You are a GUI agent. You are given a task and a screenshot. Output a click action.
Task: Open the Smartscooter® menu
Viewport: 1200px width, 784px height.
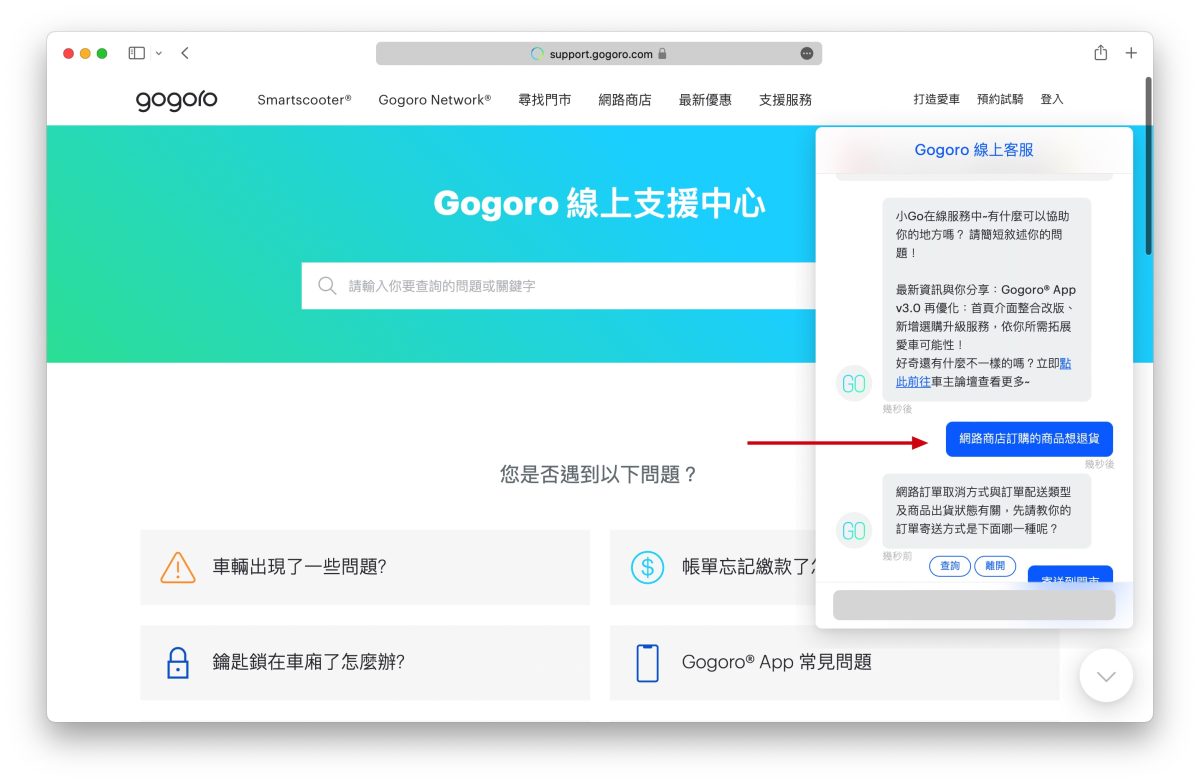click(x=304, y=100)
